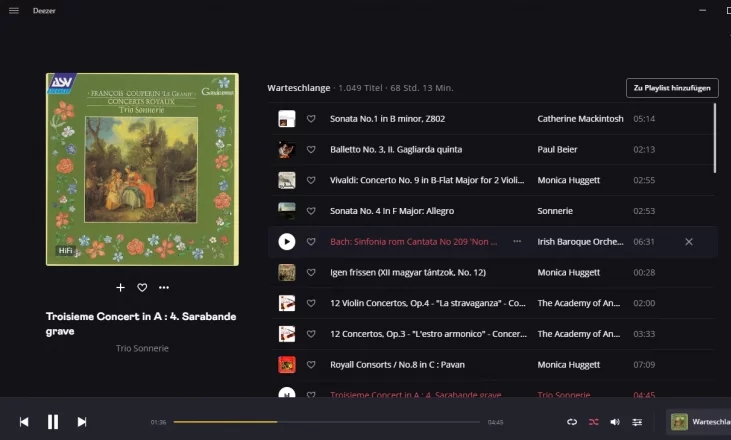This screenshot has height=440, width=731.
Task: Open the Trio Sonnerie artist link under the title
Action: 142,348
